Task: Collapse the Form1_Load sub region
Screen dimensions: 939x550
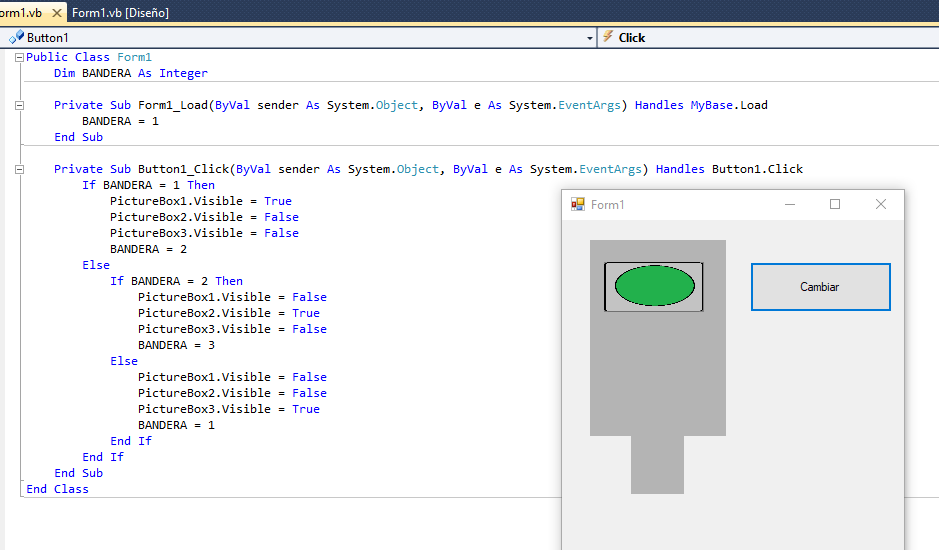Action: point(19,105)
